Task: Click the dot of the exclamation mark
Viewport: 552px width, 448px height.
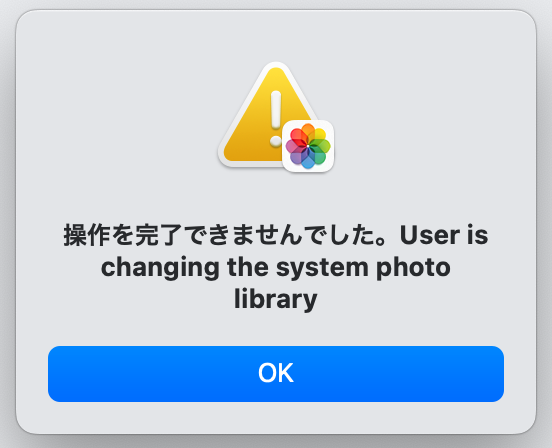Action: click(x=276, y=141)
